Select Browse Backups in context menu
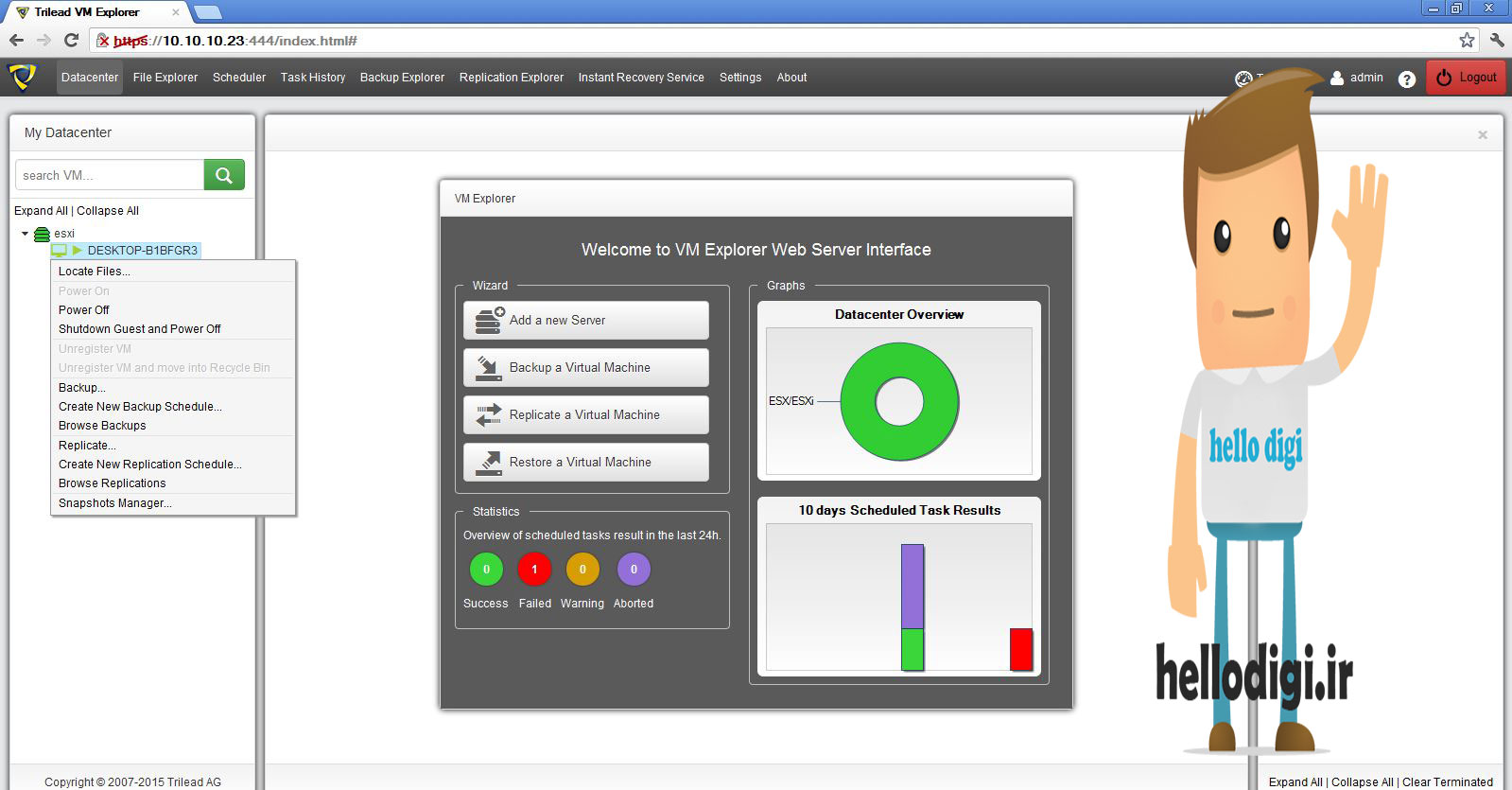This screenshot has width=1512, height=790. 173,426
